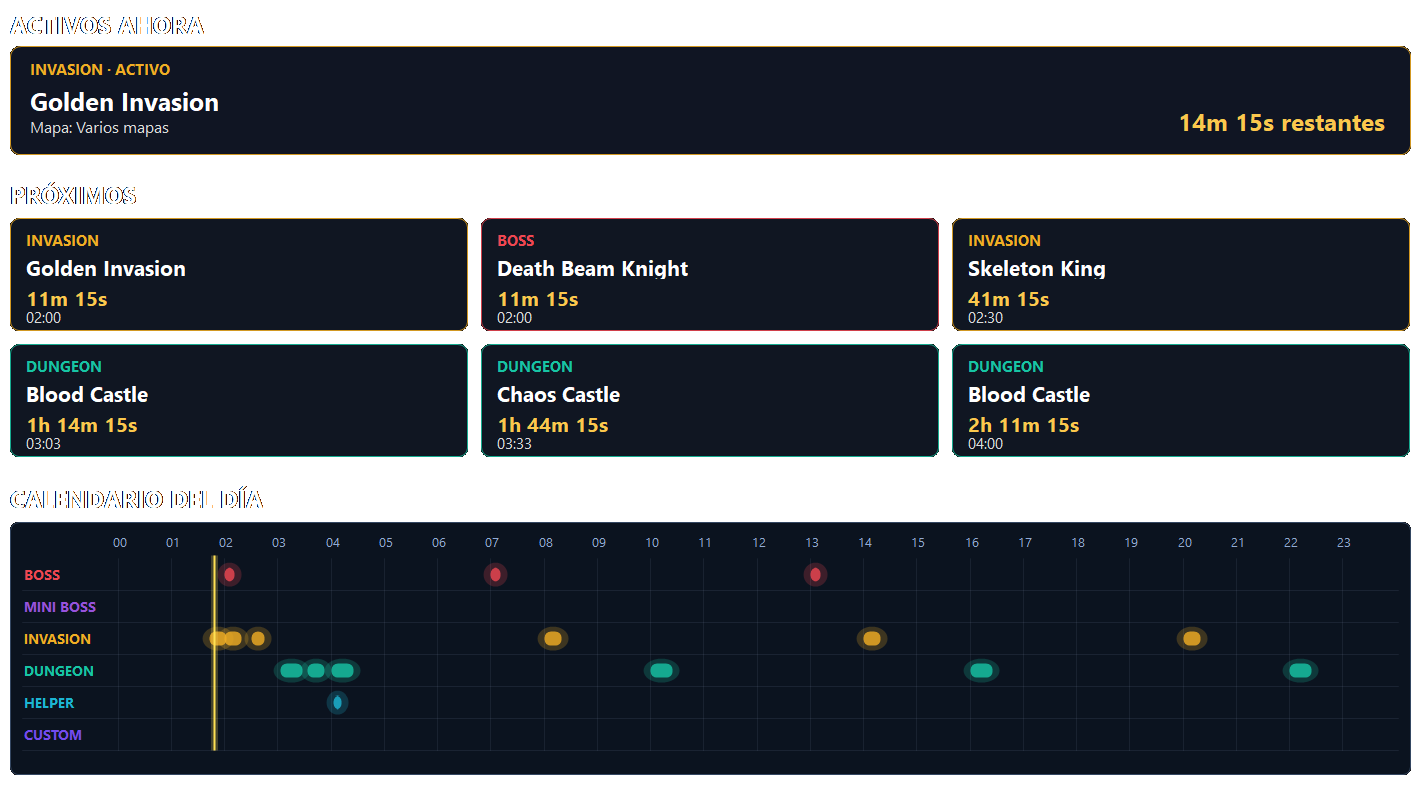Image resolution: width=1420 pixels, height=787 pixels.
Task: Click the CUSTOM row label
Action: [x=53, y=735]
